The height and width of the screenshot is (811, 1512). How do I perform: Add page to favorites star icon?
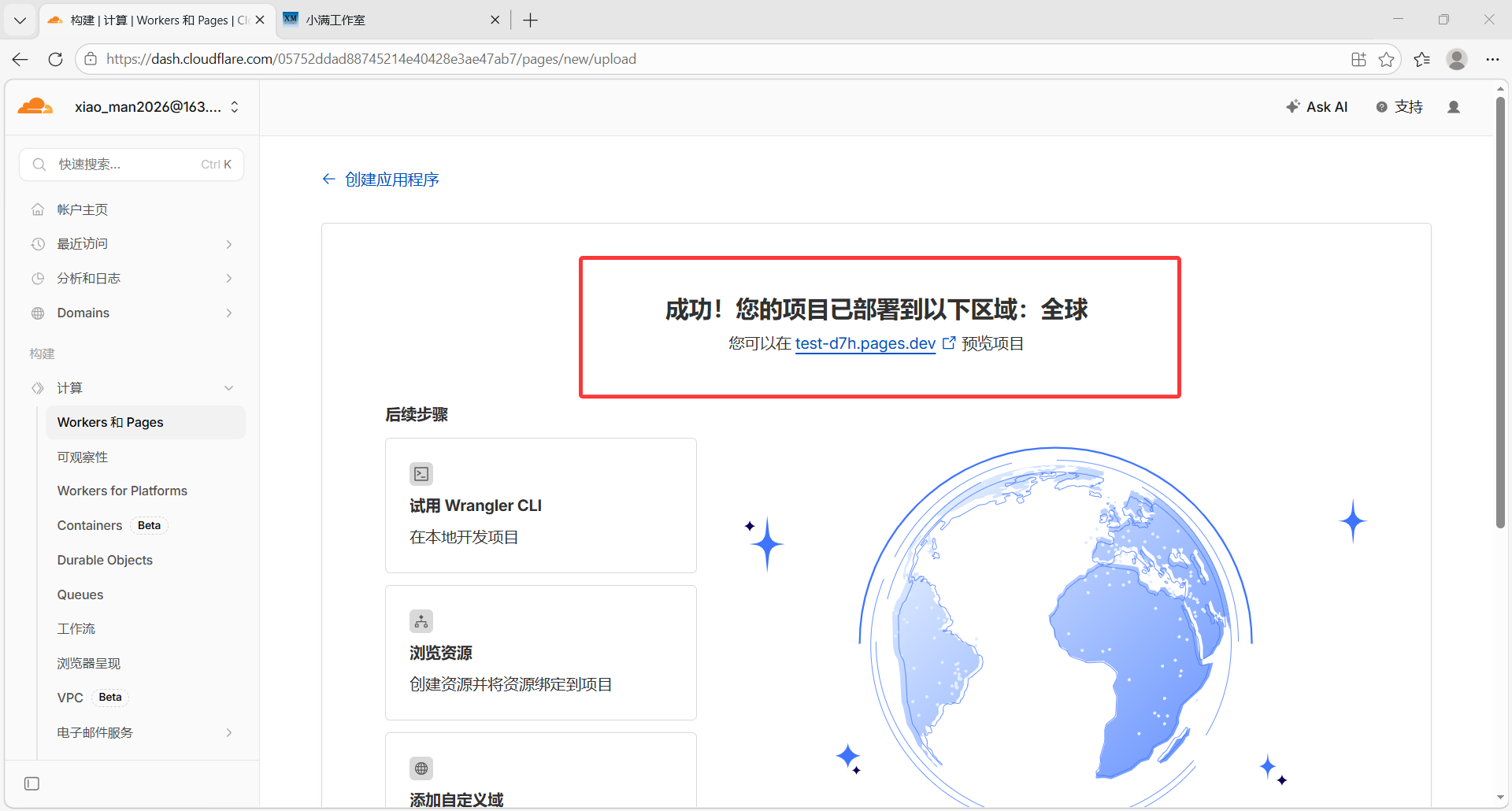pyautogui.click(x=1386, y=59)
